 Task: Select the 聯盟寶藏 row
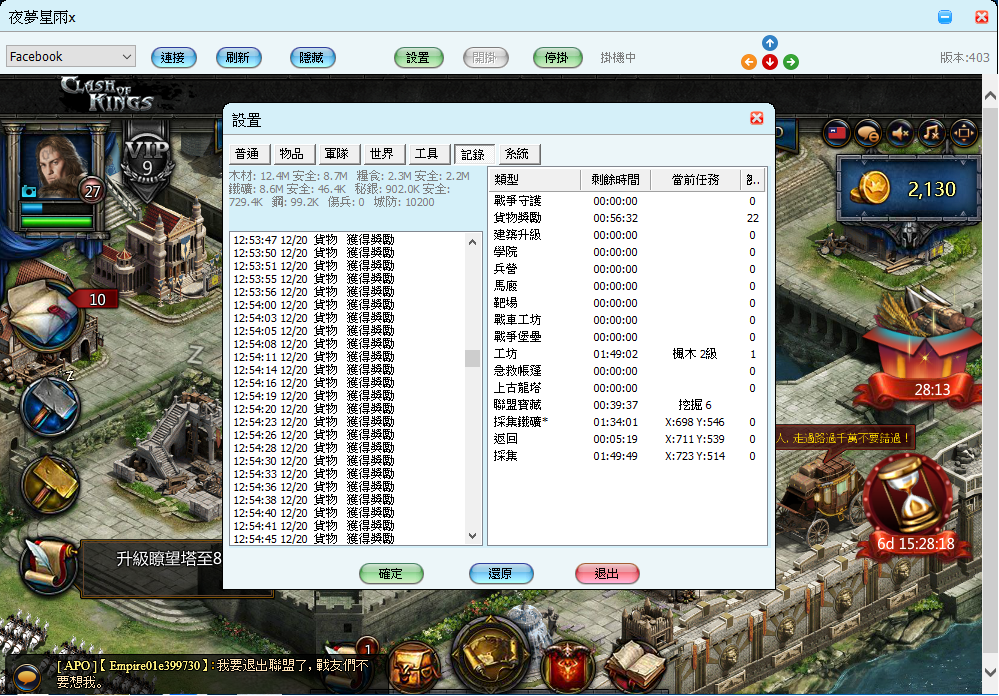tap(627, 405)
